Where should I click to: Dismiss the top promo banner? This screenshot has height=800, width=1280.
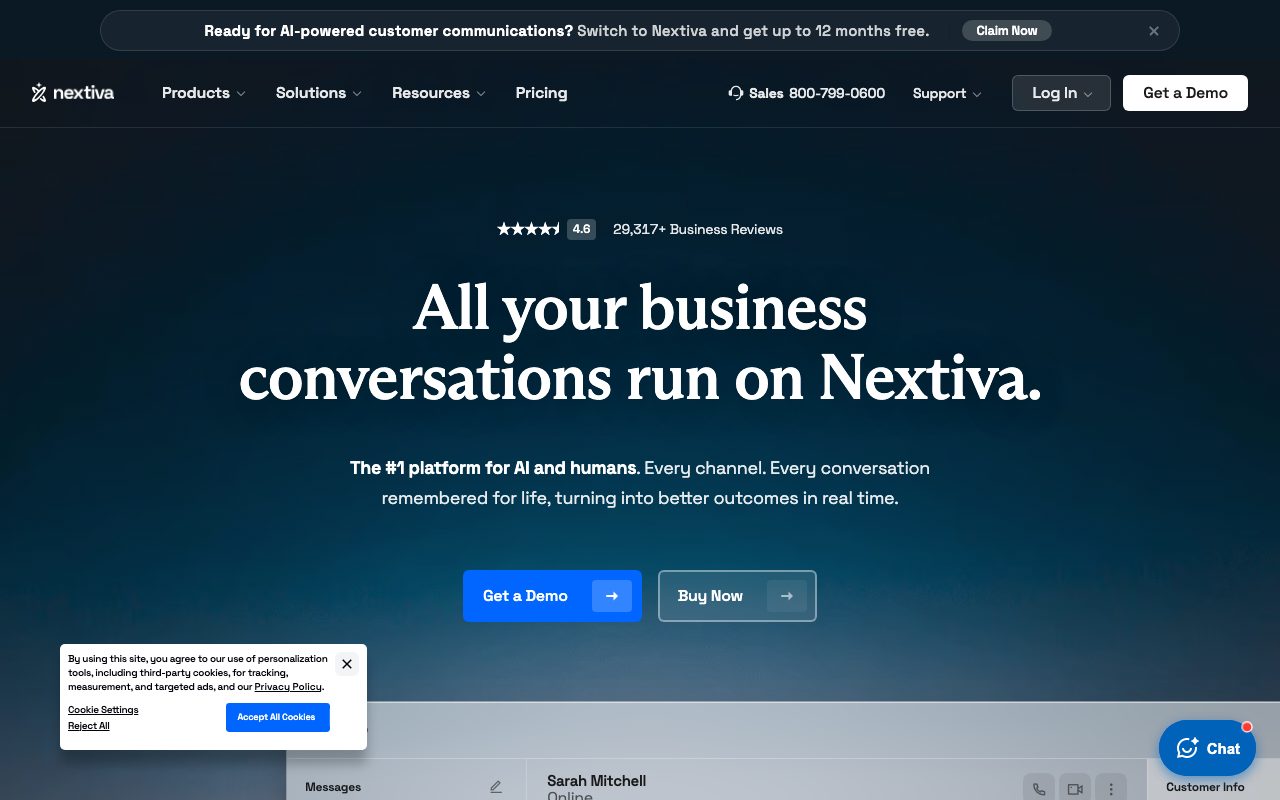pyautogui.click(x=1154, y=31)
